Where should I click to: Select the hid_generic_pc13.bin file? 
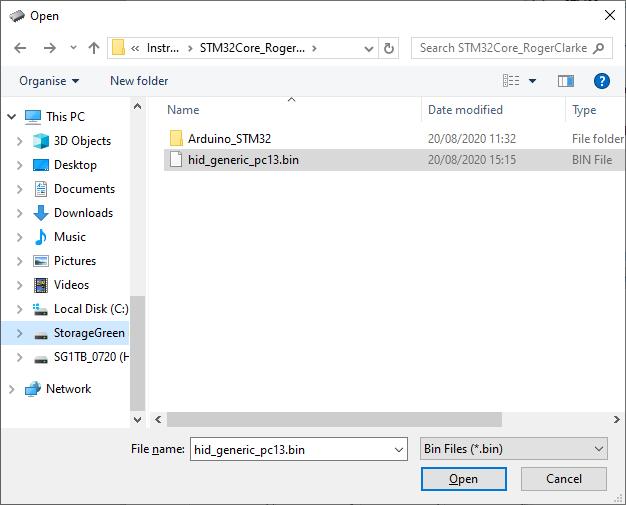click(x=243, y=160)
